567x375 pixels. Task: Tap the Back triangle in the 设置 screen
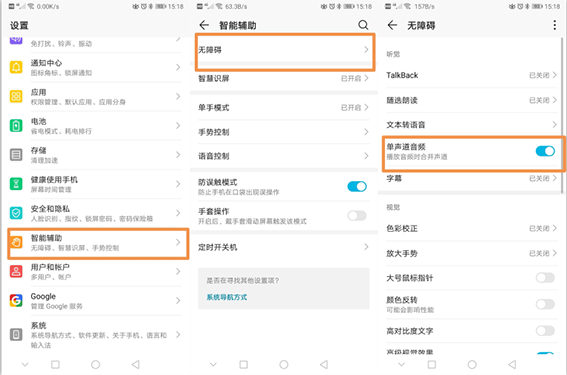136,365
